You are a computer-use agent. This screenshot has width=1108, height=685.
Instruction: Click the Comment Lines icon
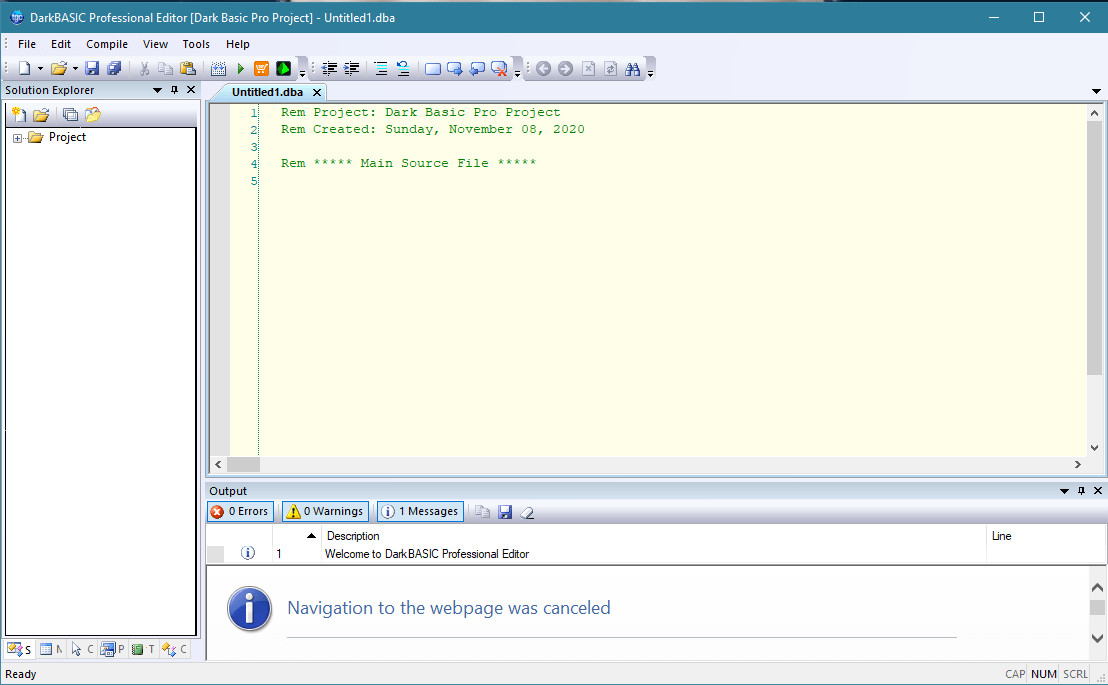[x=381, y=69]
